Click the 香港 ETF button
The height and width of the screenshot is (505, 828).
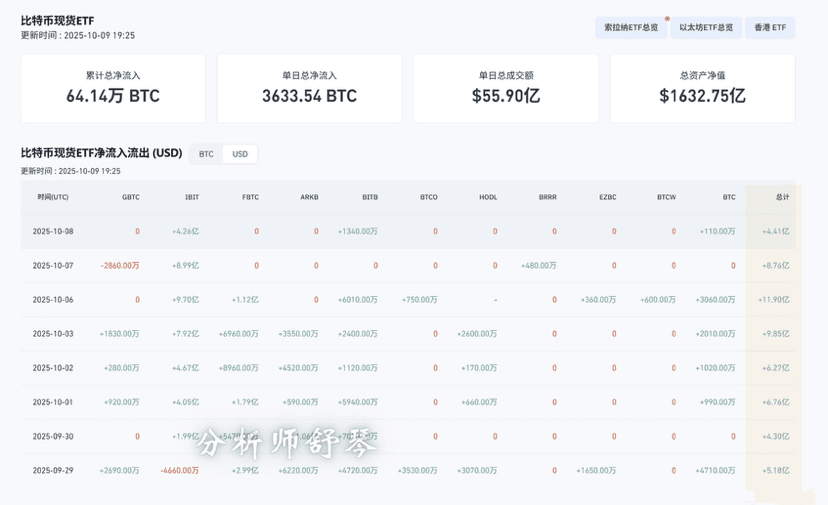coord(770,28)
